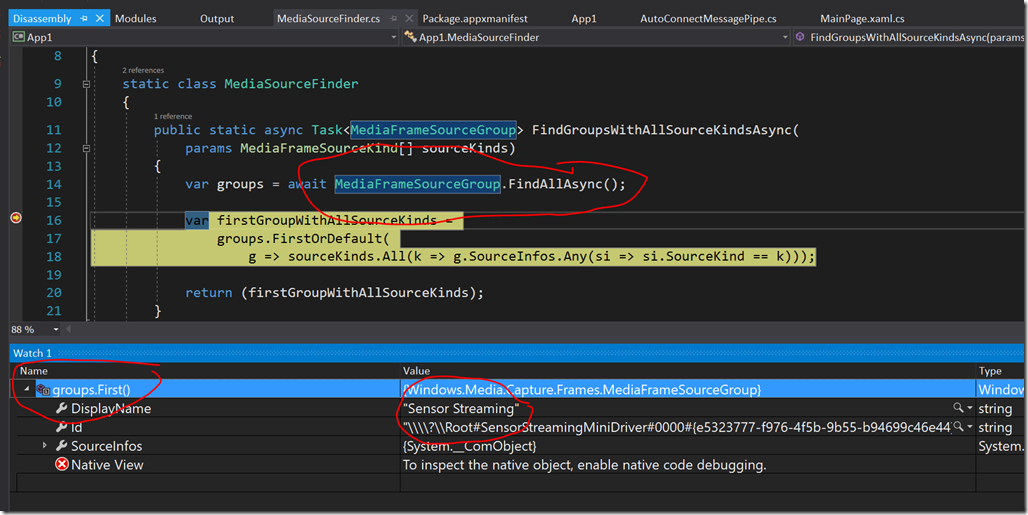Close the Disassembly tab

point(100,18)
